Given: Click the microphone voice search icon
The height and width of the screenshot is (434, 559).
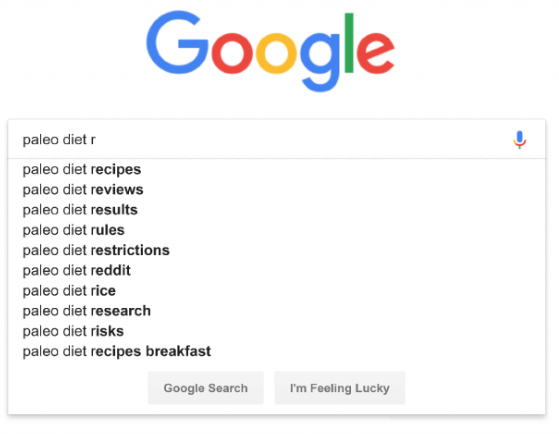Looking at the screenshot, I should tap(519, 139).
